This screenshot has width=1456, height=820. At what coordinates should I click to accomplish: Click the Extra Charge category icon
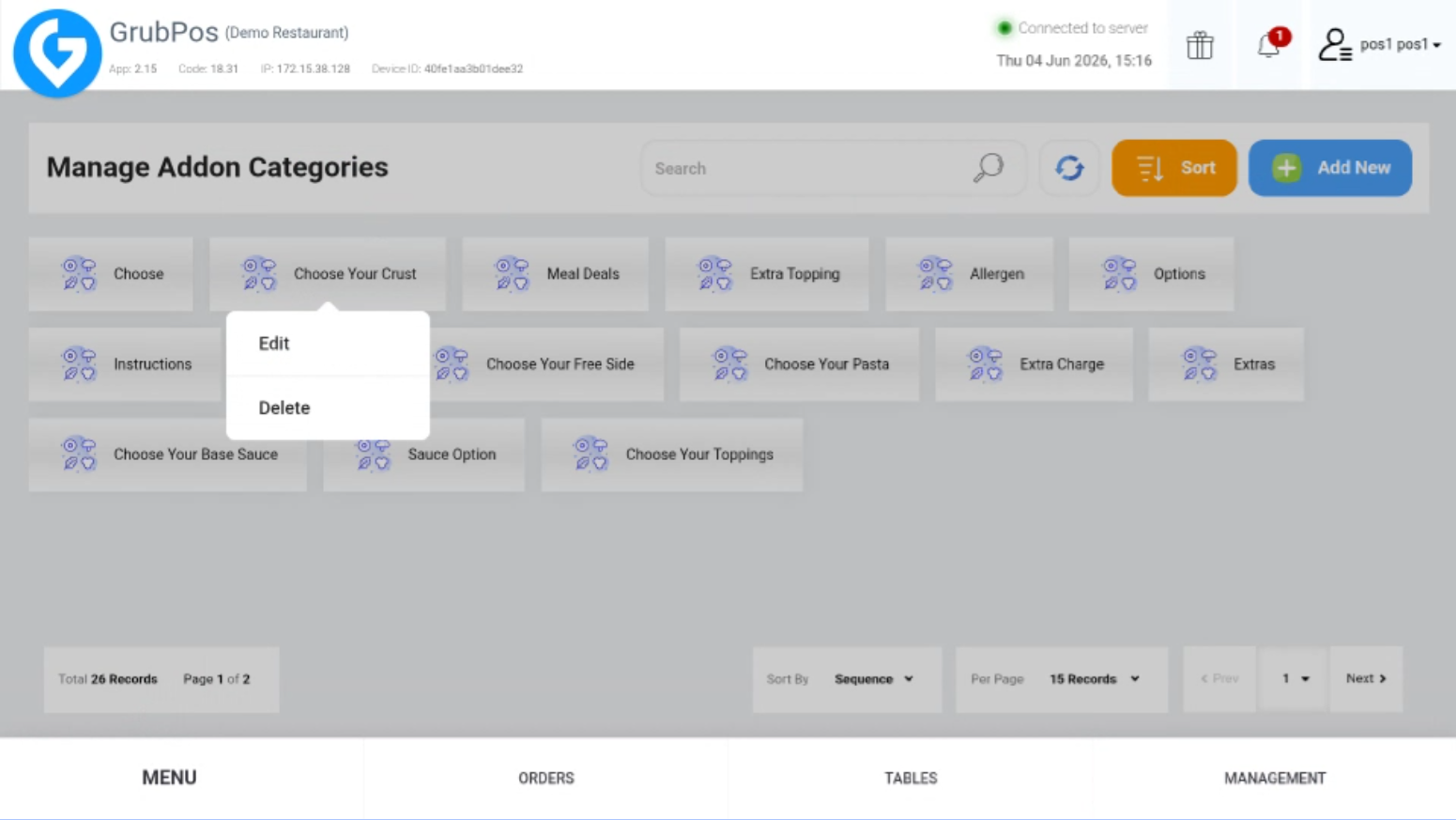986,364
